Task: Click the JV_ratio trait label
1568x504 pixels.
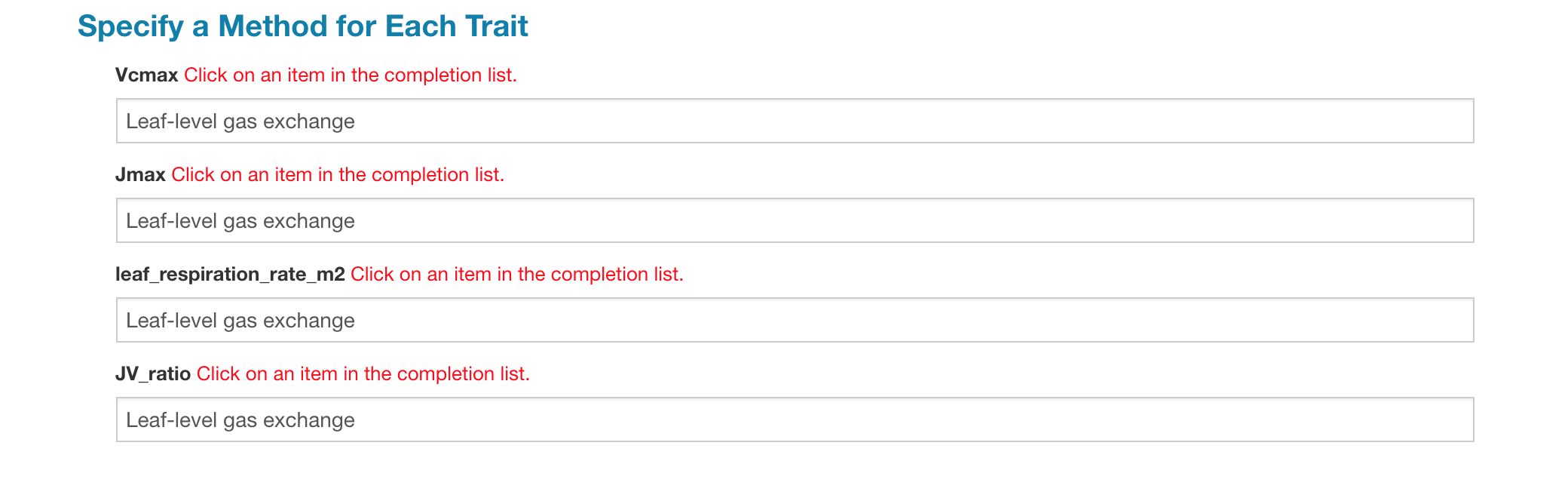Action: (x=153, y=373)
